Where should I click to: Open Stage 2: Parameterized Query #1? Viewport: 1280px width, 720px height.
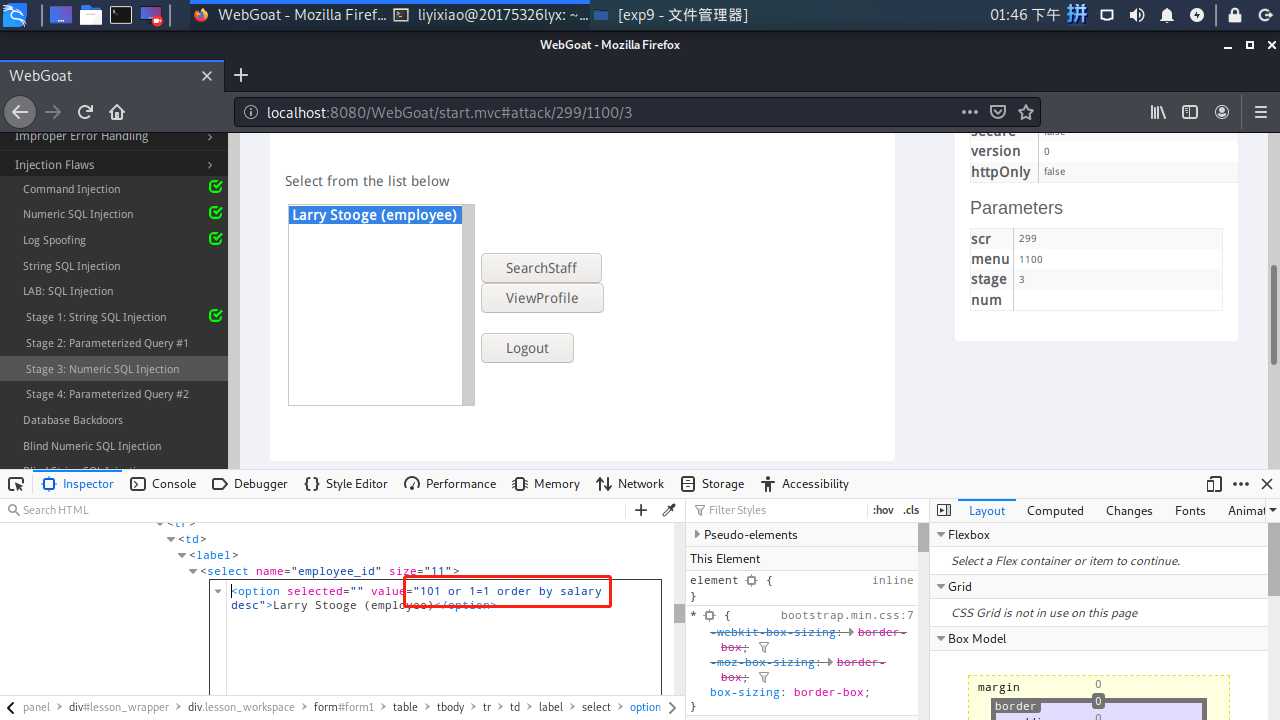point(107,343)
